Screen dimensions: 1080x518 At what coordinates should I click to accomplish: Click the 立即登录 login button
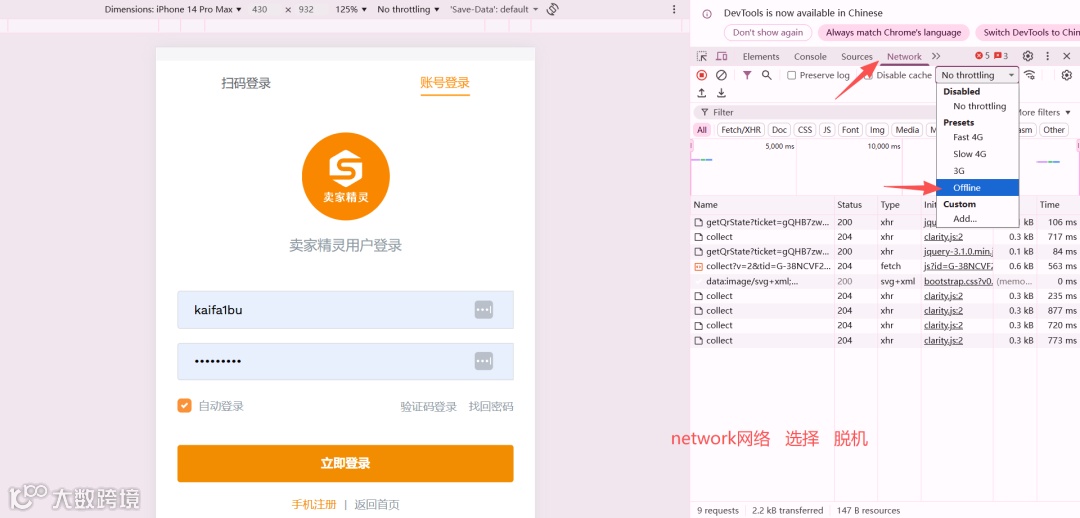click(345, 464)
